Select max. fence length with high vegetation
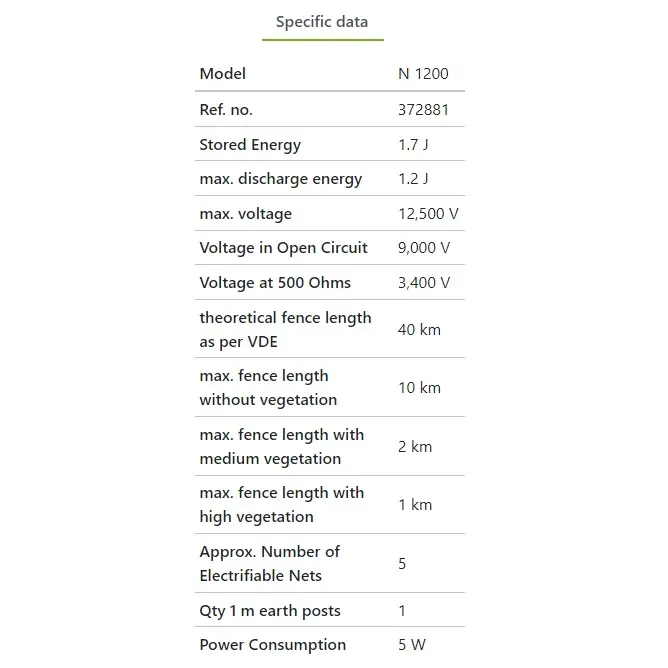Viewport: 668px width, 668px height. 282,505
